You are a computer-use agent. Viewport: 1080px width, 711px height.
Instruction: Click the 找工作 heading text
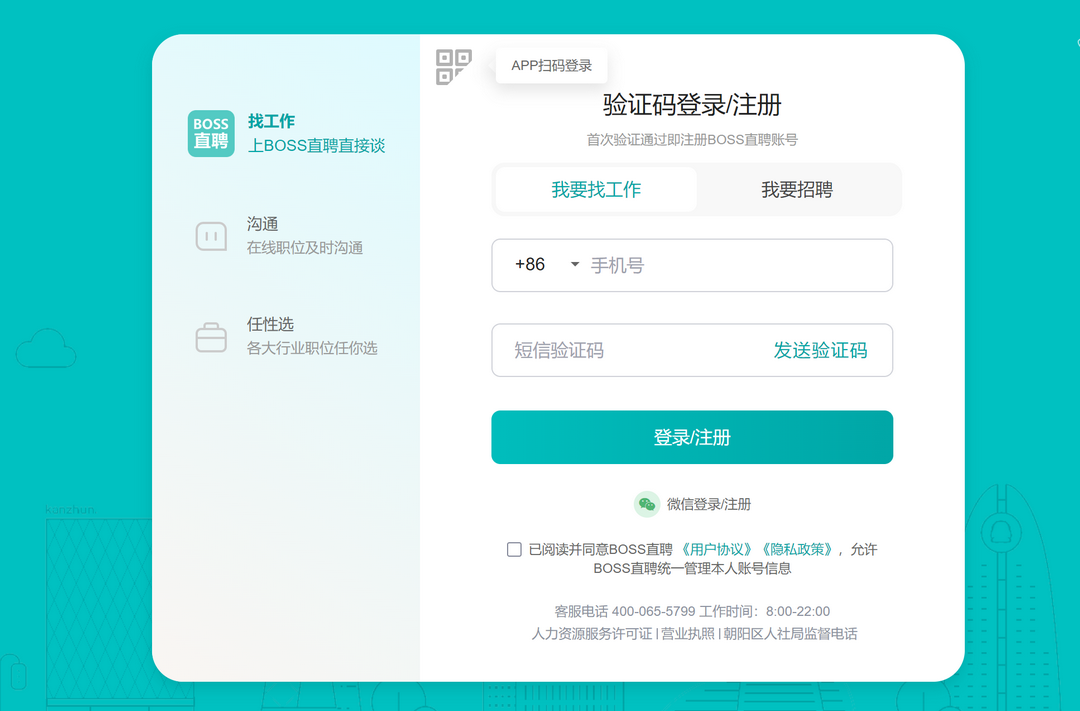(271, 121)
